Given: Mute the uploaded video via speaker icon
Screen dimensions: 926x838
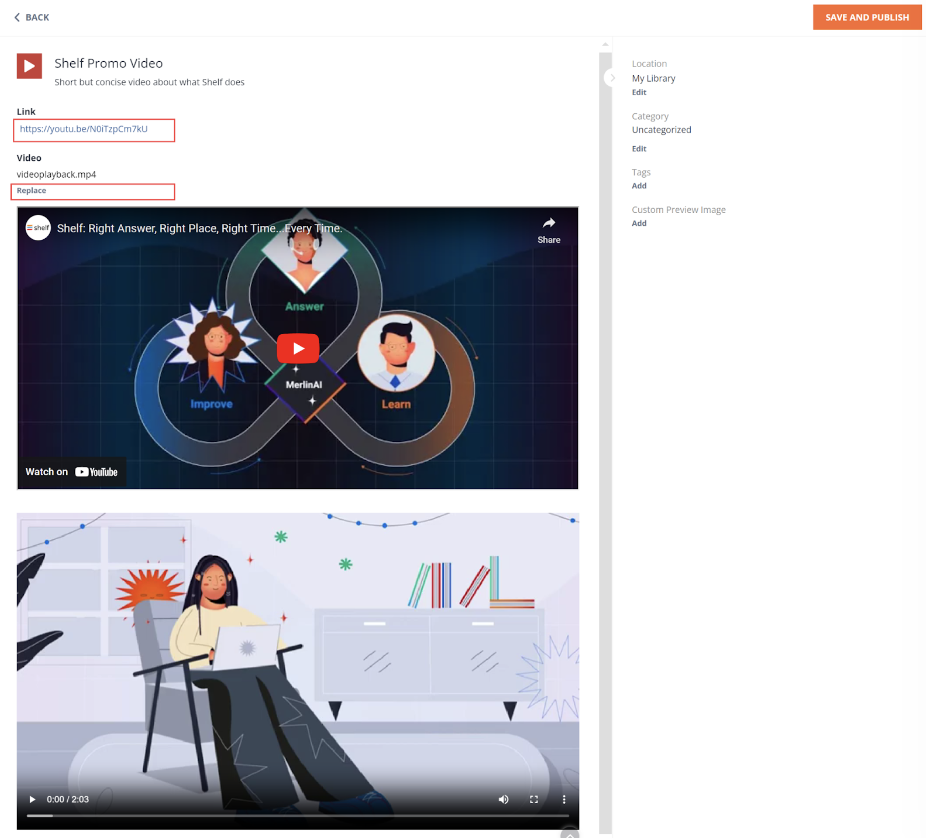Looking at the screenshot, I should (503, 799).
